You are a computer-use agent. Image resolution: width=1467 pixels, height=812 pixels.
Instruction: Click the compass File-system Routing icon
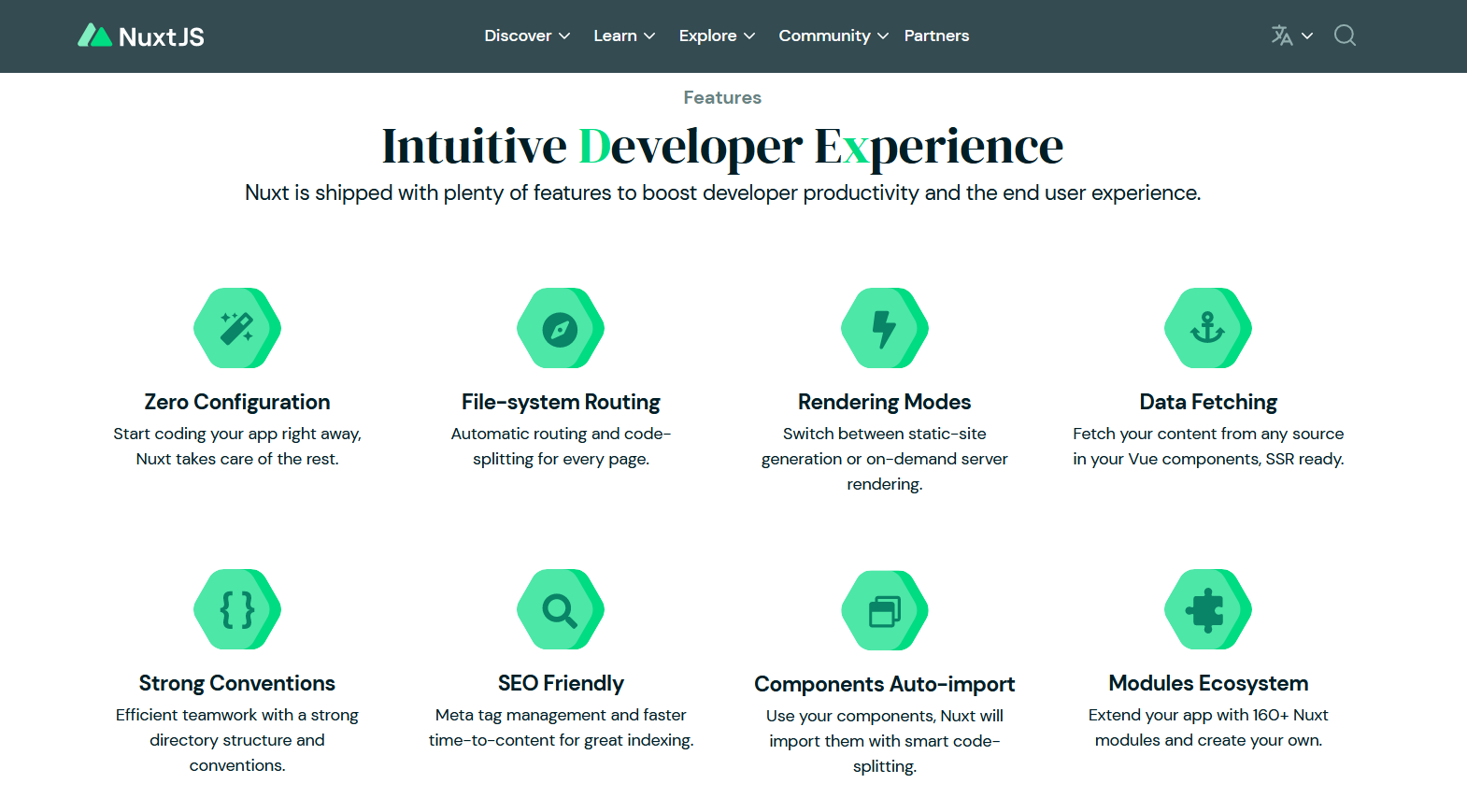click(561, 328)
